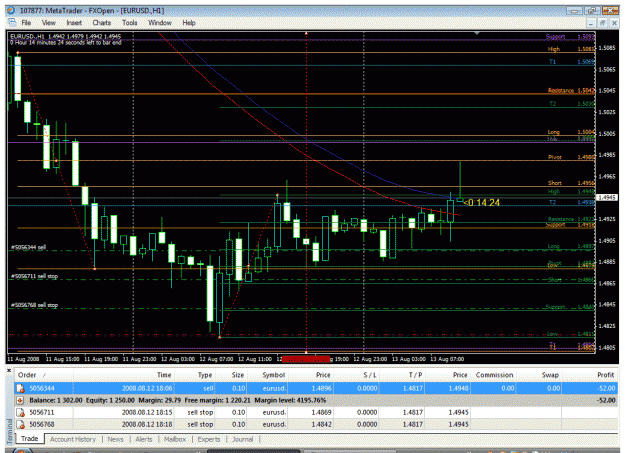Switch to the Mailbox tab

click(x=175, y=439)
